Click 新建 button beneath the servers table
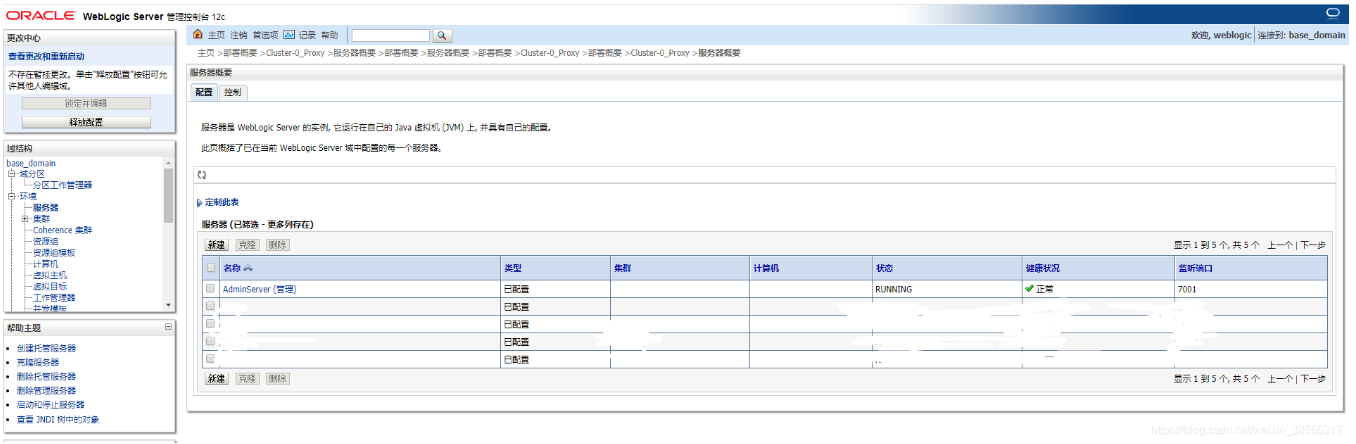The width and height of the screenshot is (1356, 444). click(216, 379)
